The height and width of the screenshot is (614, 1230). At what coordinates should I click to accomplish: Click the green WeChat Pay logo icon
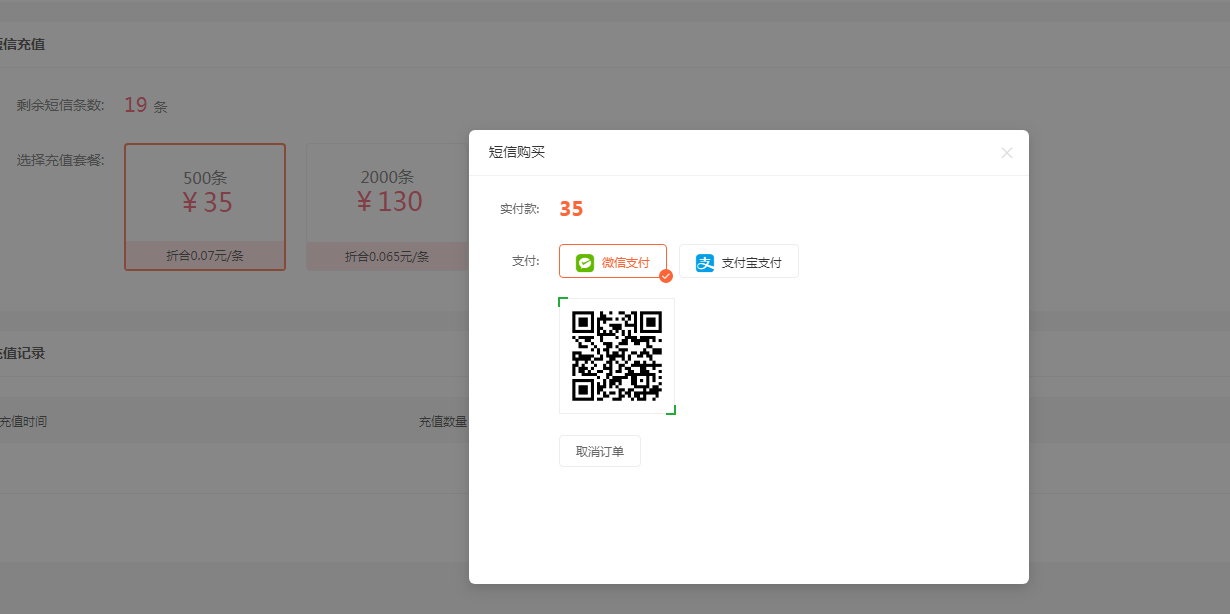[585, 263]
